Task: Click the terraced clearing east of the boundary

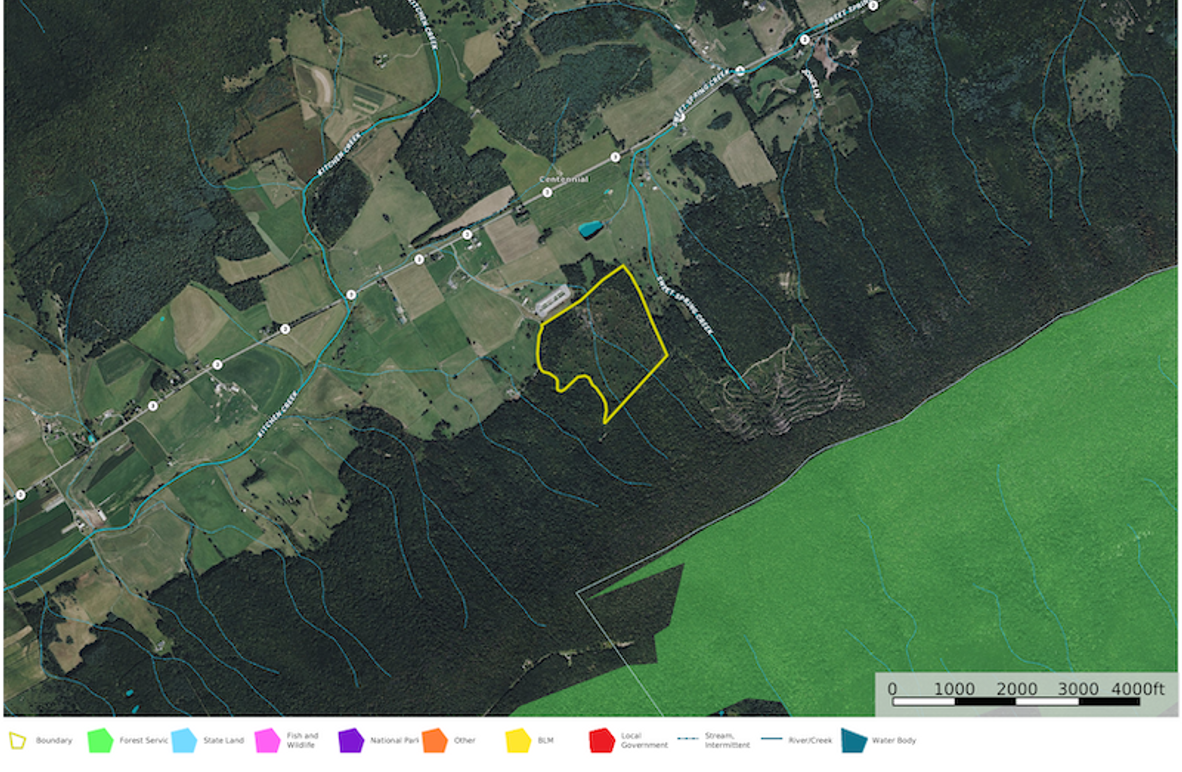Action: (790, 385)
